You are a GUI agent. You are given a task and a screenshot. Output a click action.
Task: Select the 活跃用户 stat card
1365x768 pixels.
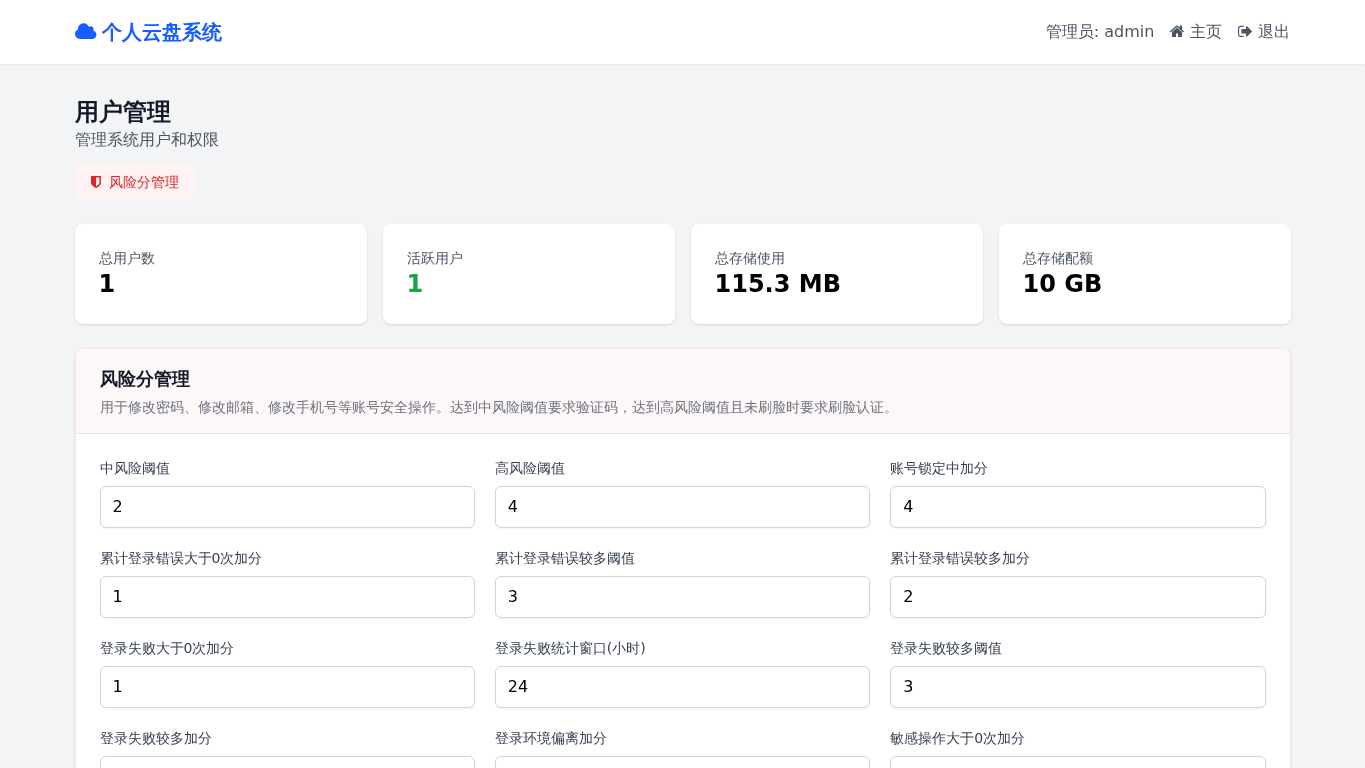coord(529,274)
